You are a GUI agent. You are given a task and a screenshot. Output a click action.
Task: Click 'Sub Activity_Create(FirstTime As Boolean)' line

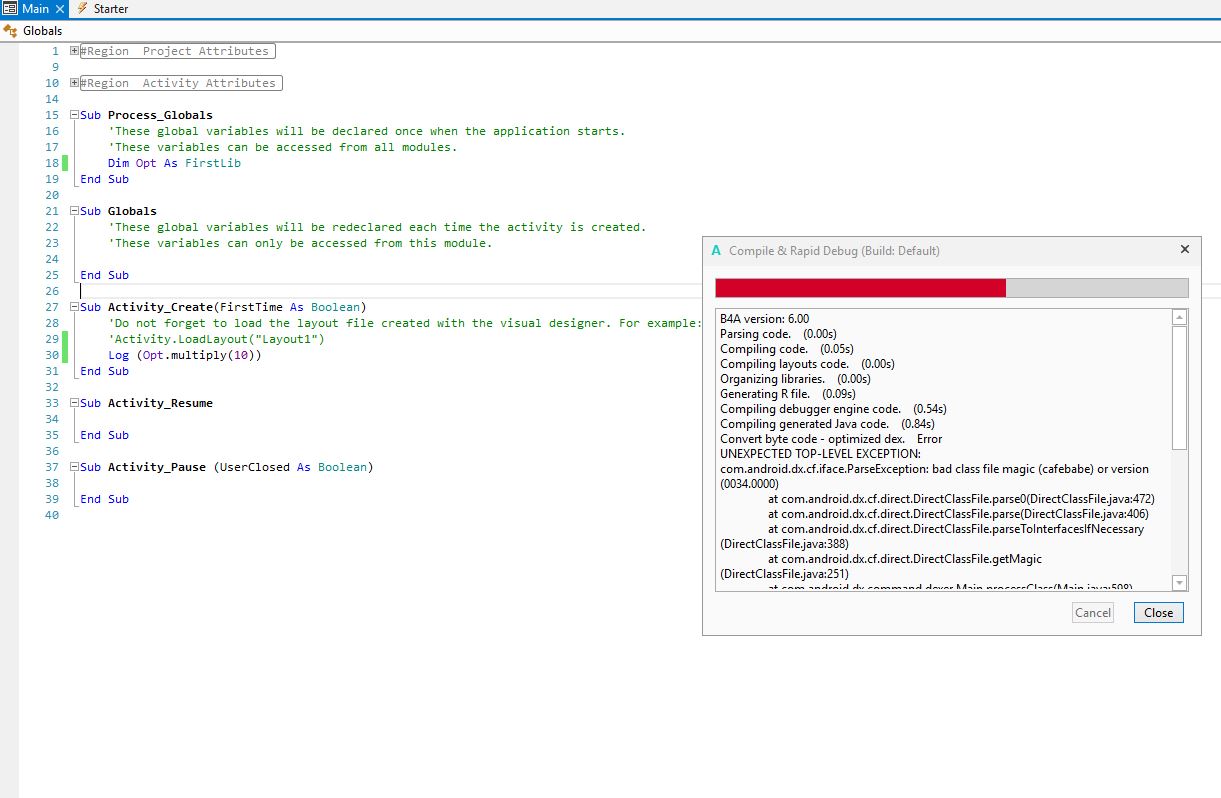click(x=223, y=307)
